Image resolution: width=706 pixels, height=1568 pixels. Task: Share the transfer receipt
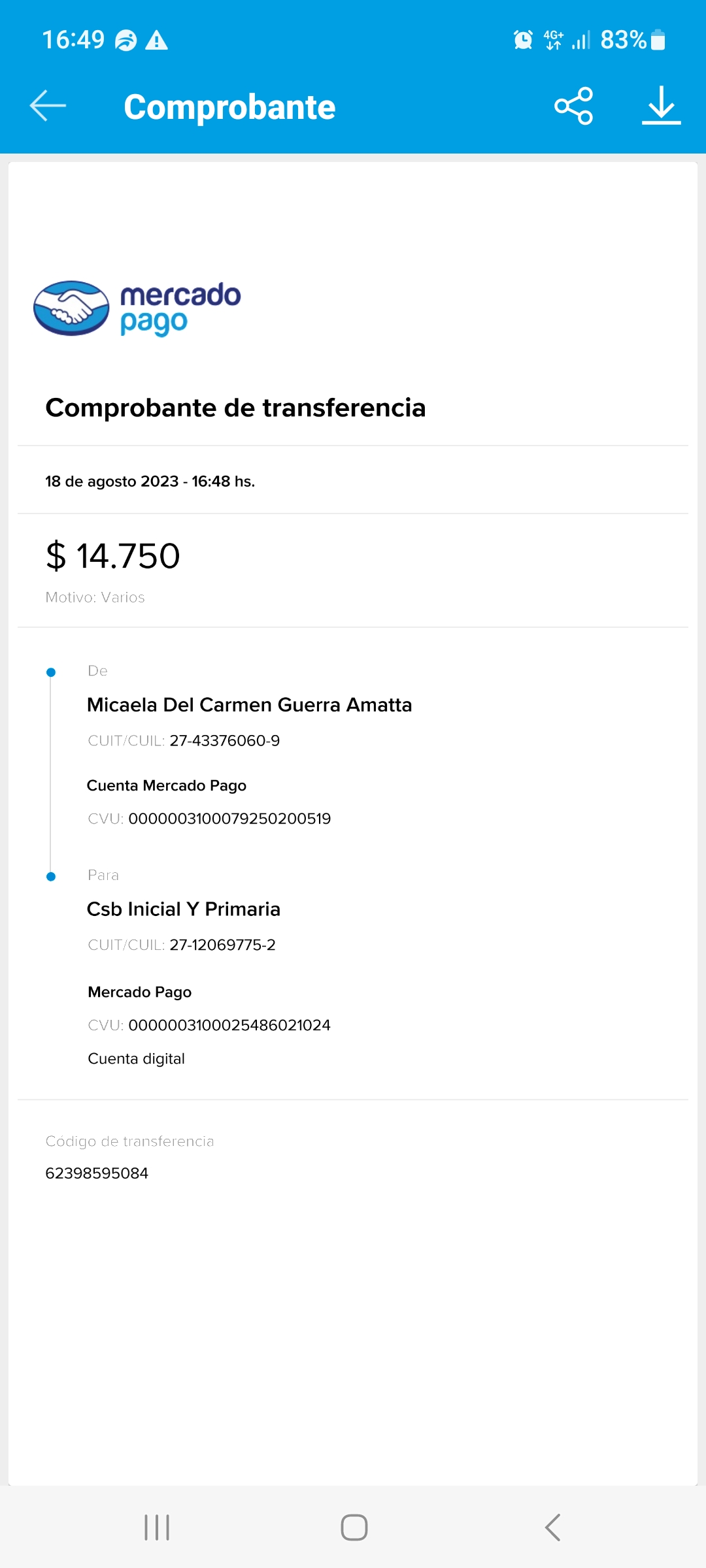coord(573,106)
